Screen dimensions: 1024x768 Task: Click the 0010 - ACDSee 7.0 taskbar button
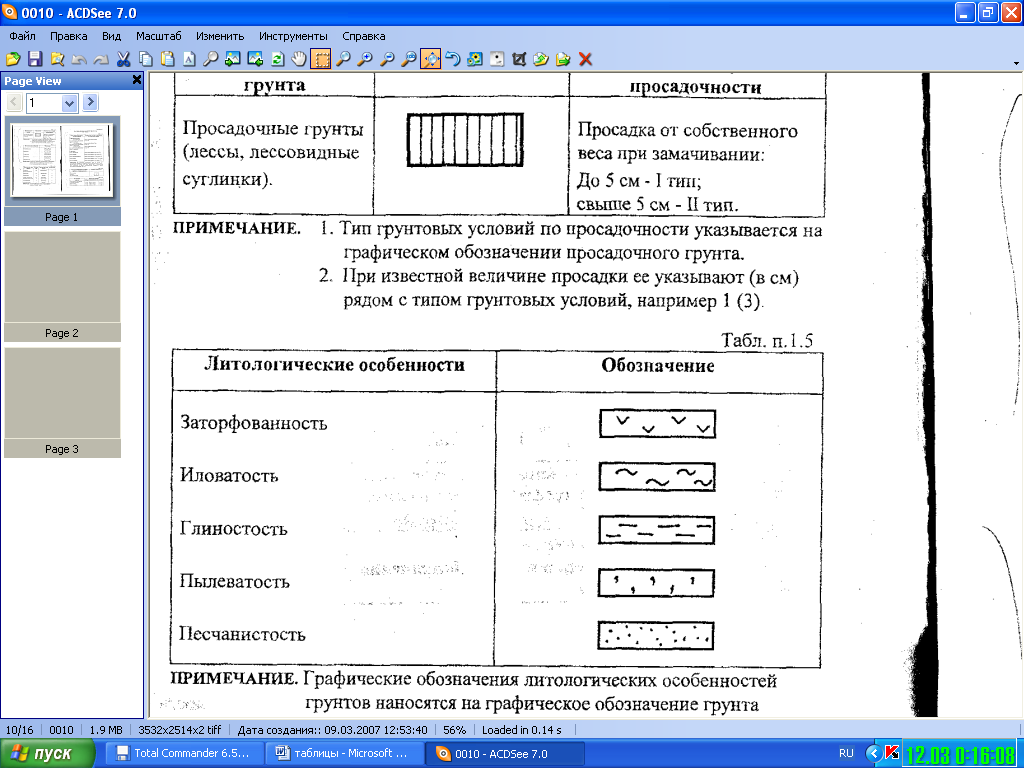coord(505,753)
